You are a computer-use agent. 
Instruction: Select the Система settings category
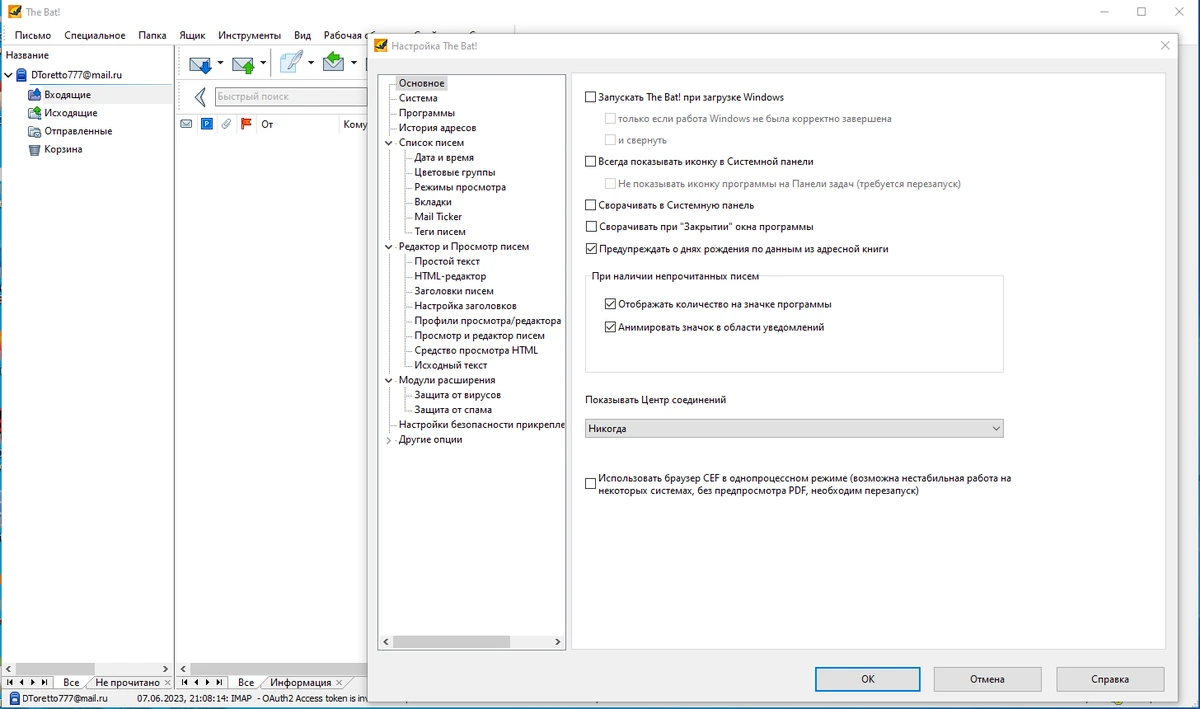(x=418, y=98)
